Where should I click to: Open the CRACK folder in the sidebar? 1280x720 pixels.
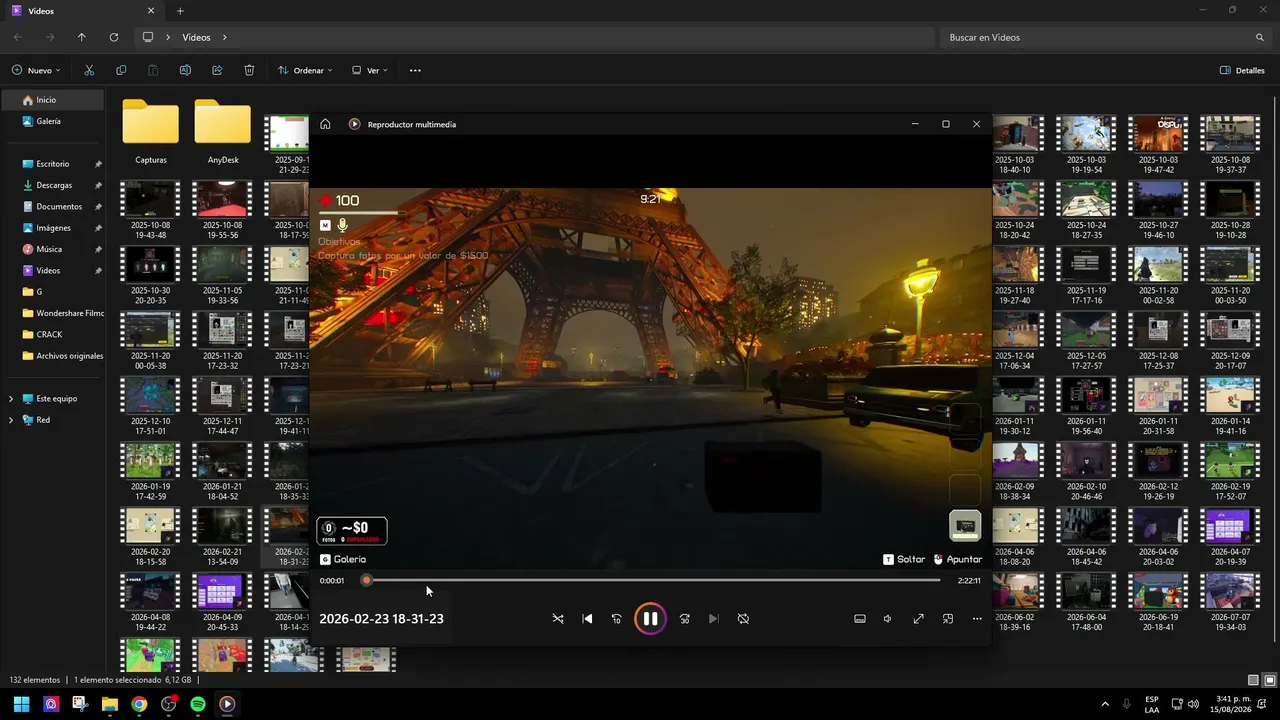pos(52,334)
